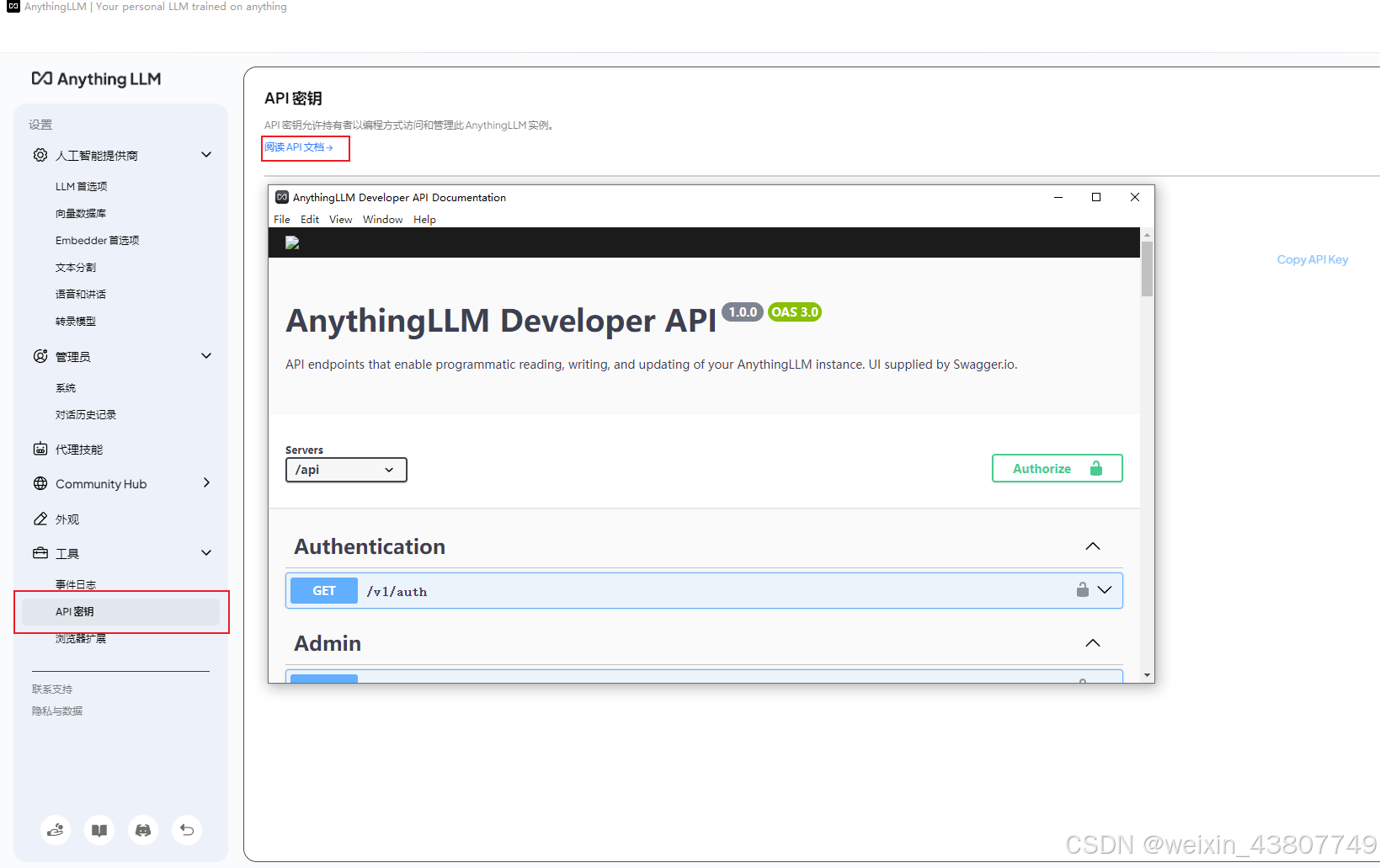The height and width of the screenshot is (868, 1380).
Task: Open the contact support link
Action: (52, 689)
